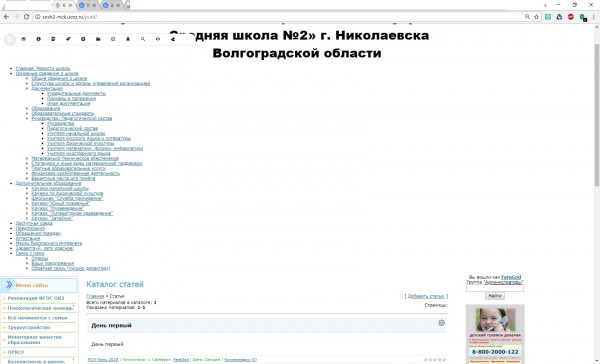The width and height of the screenshot is (600, 364).
Task: Open the Финансово-хозяйственная деятельность link
Action: (75, 173)
